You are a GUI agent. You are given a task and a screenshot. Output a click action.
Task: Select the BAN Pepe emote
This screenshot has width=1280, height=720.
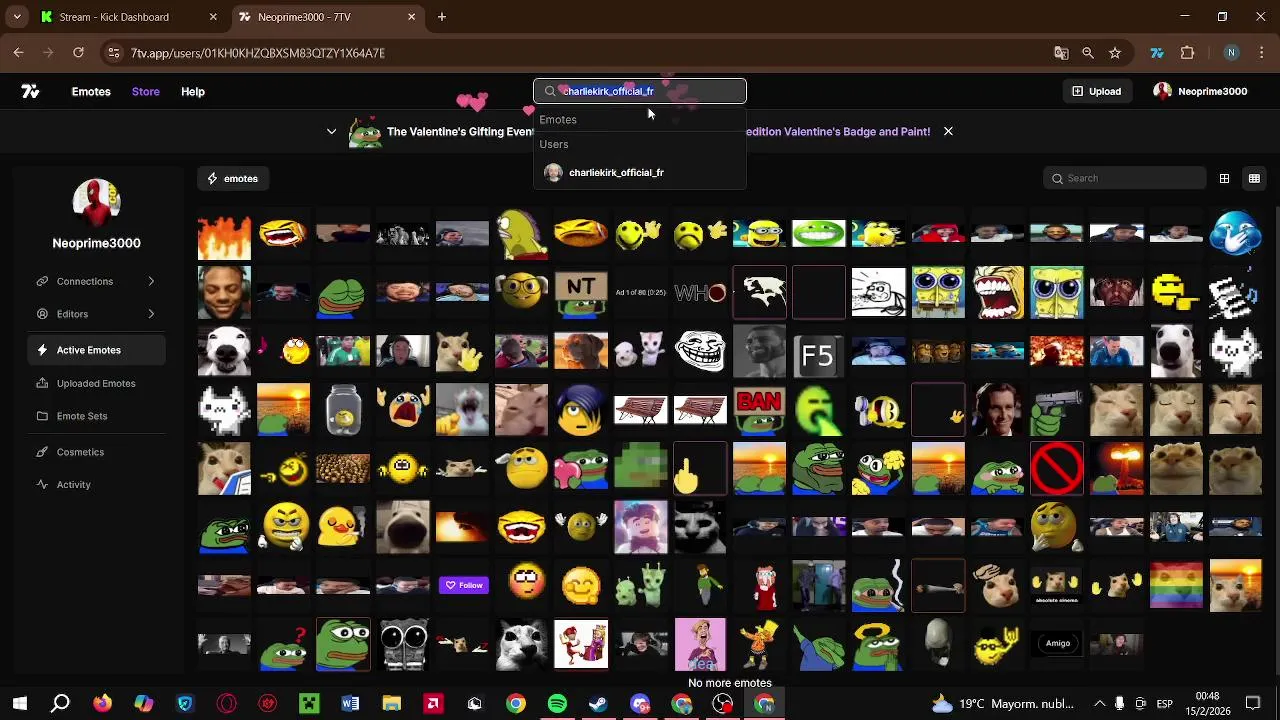click(x=759, y=410)
